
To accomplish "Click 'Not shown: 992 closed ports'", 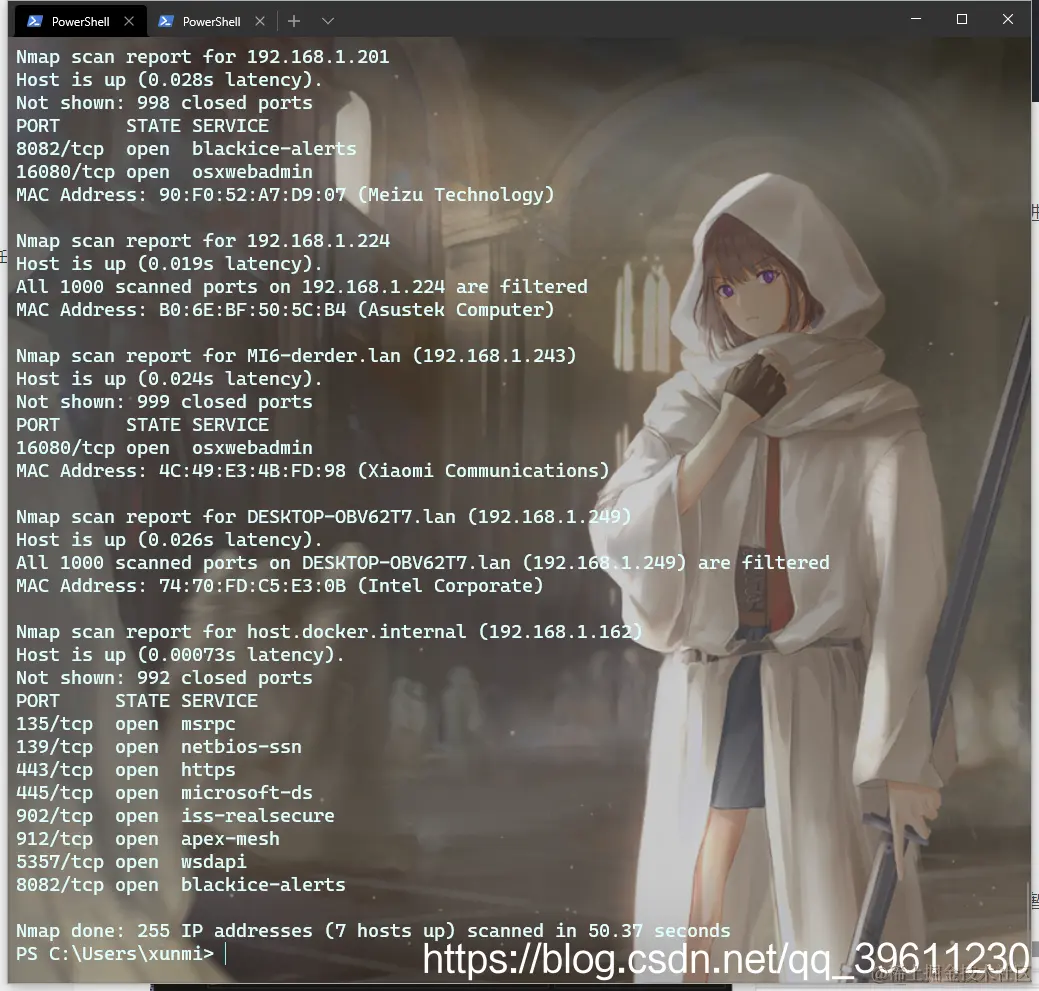I will pyautogui.click(x=164, y=678).
